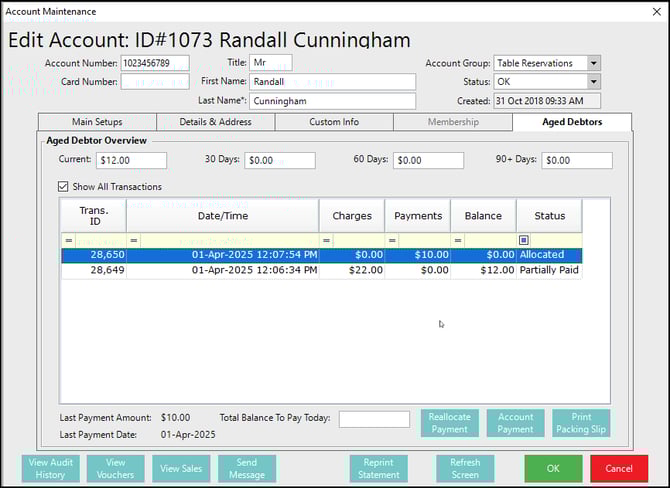This screenshot has width=670, height=488.
Task: Click the green OK button
Action: [553, 468]
